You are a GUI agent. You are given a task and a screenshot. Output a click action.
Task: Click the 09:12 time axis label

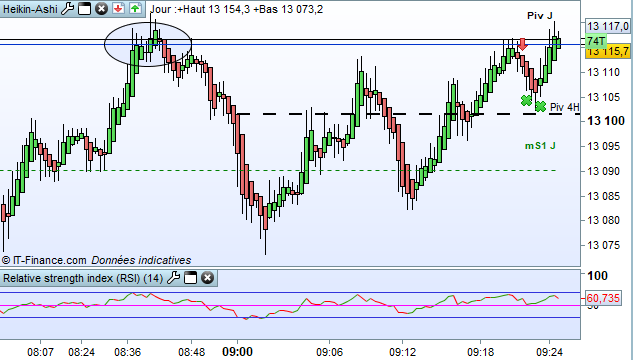[402, 352]
